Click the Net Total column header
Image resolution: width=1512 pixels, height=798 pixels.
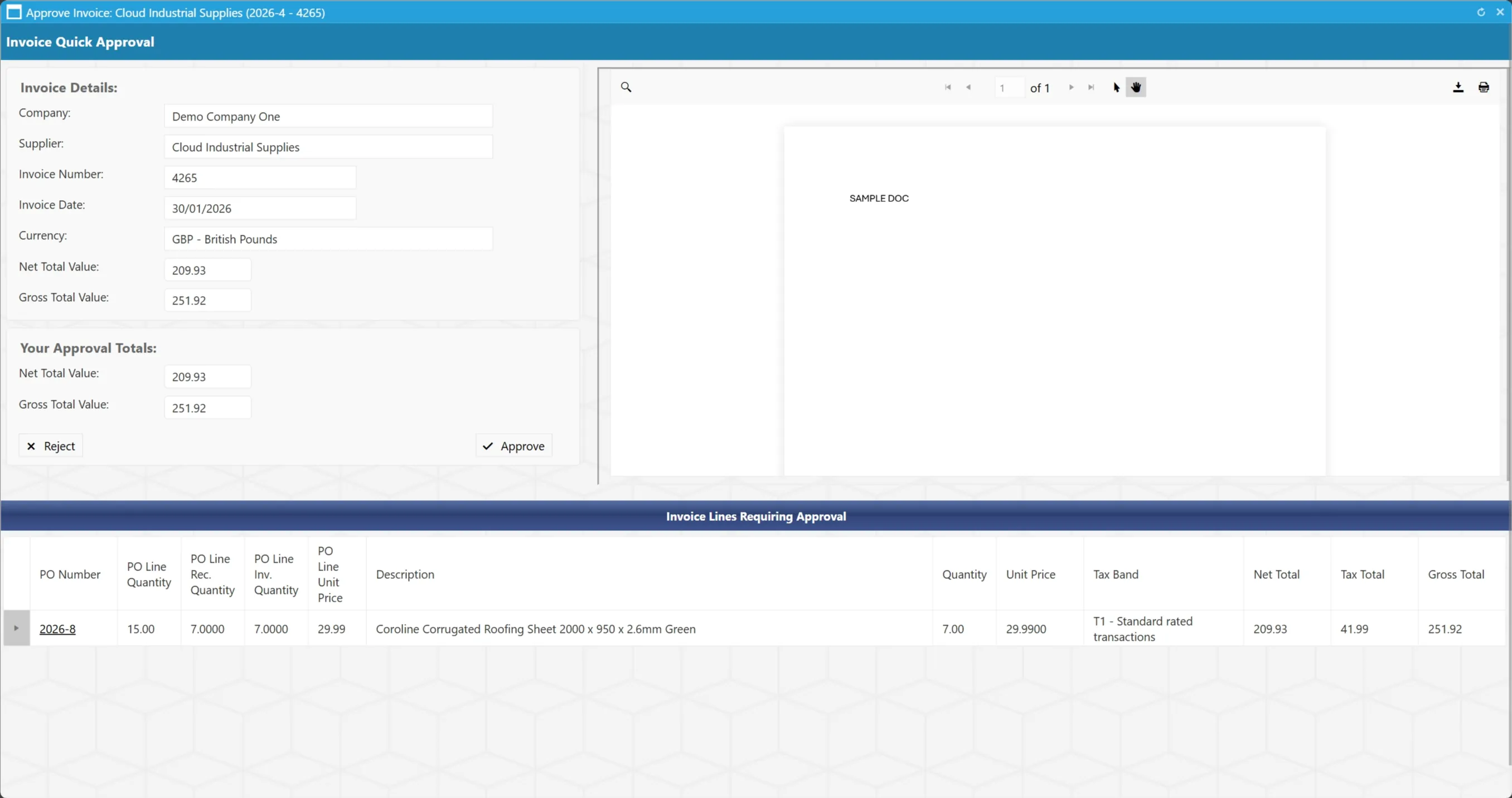[1287, 574]
